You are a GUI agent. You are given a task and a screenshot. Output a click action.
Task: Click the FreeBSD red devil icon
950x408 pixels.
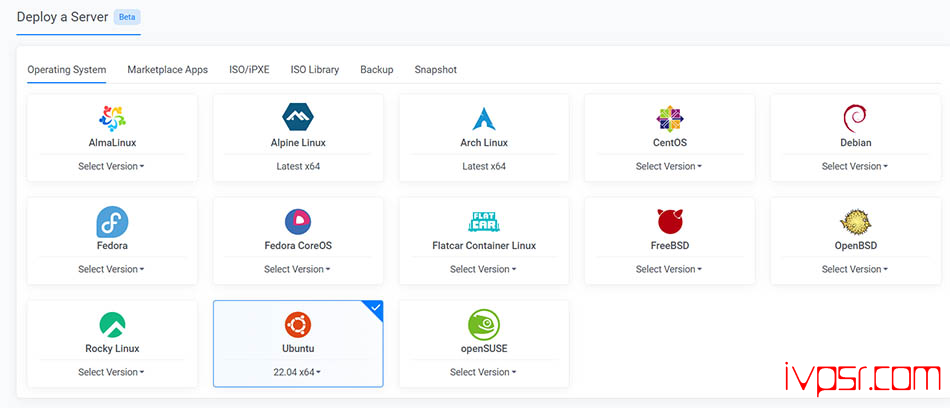(x=670, y=221)
